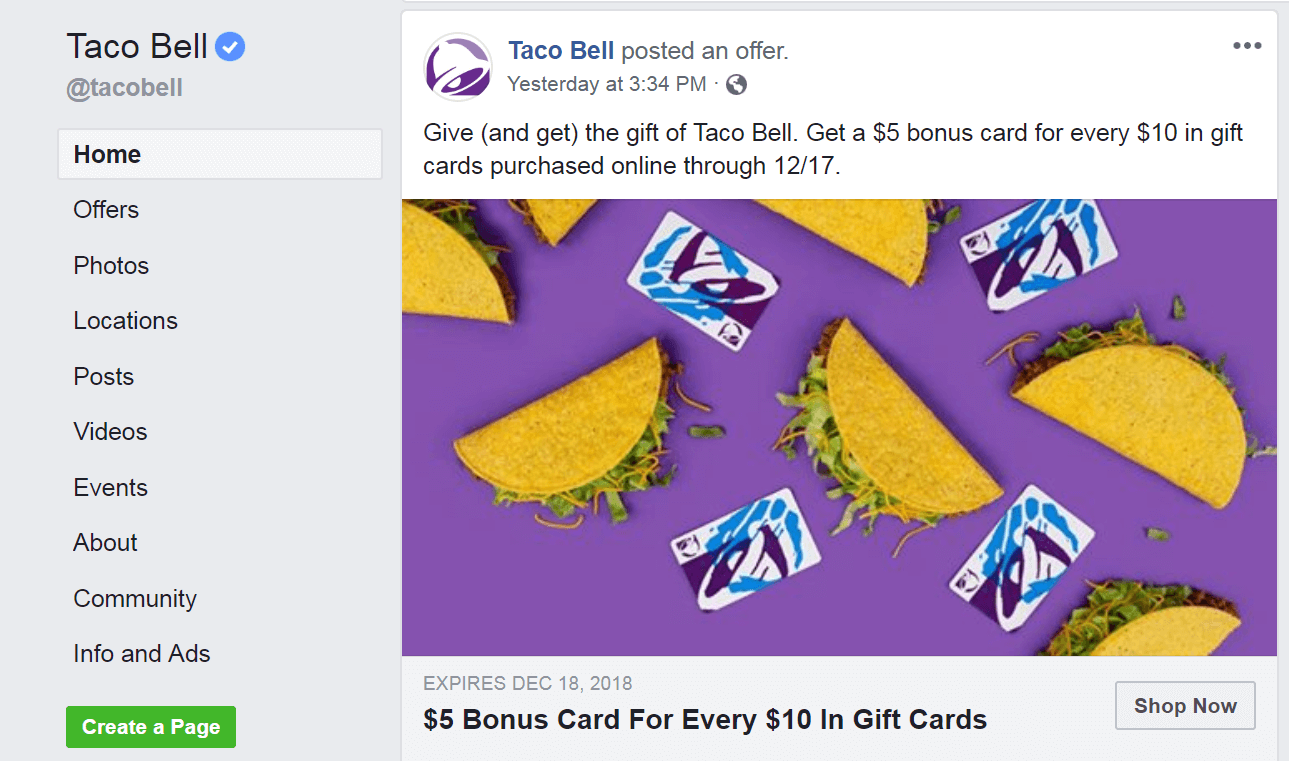Open the Videos section
1289x761 pixels.
tap(110, 432)
